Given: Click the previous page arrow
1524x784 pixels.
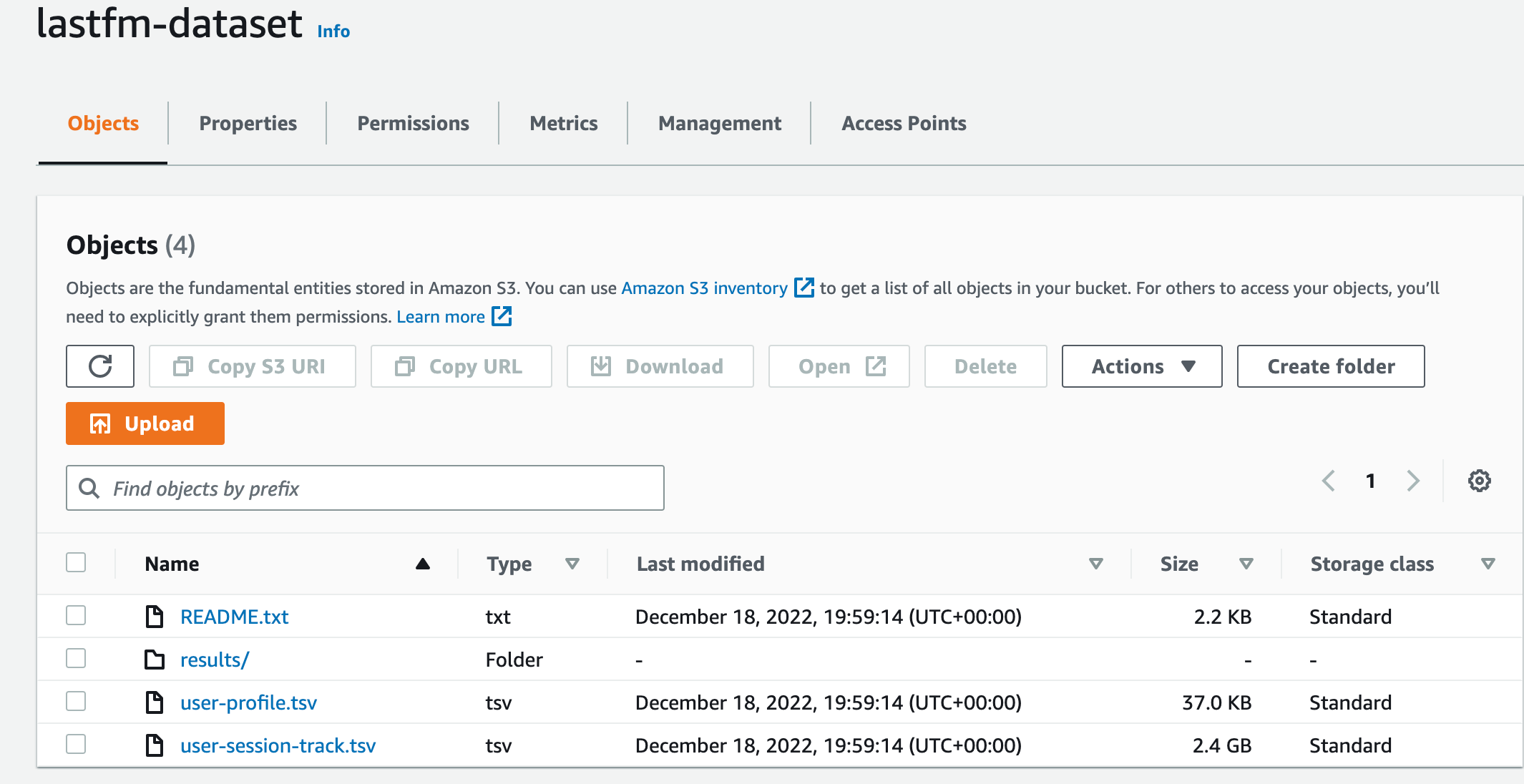Looking at the screenshot, I should (1329, 481).
